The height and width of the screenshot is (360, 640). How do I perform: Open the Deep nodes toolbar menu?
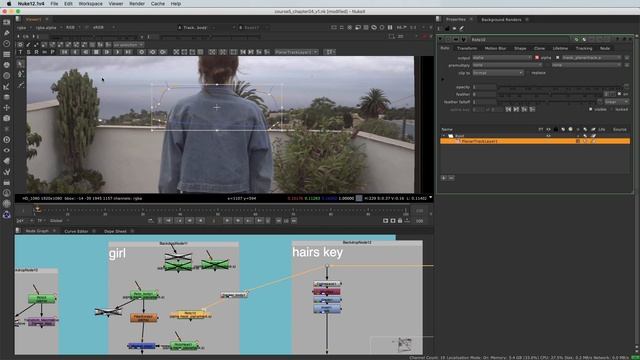point(7,139)
